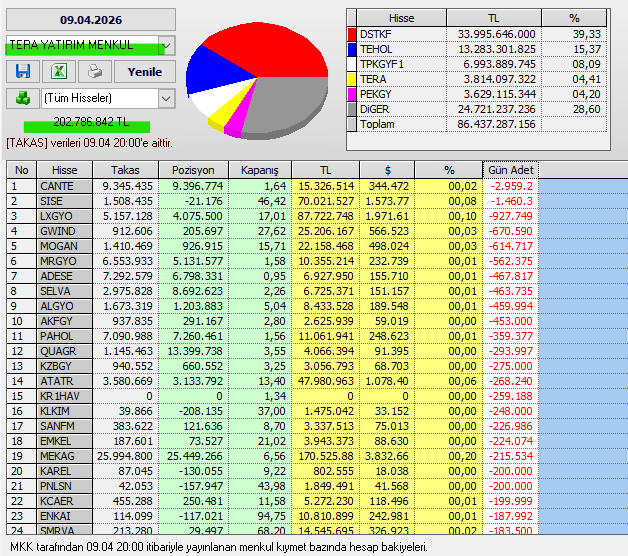Select the SISE stock cell

tap(64, 201)
